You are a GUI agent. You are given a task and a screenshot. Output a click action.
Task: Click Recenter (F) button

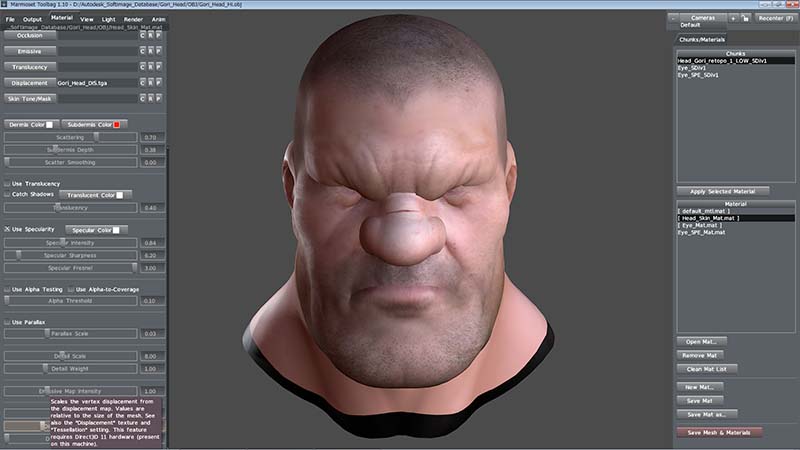click(776, 18)
